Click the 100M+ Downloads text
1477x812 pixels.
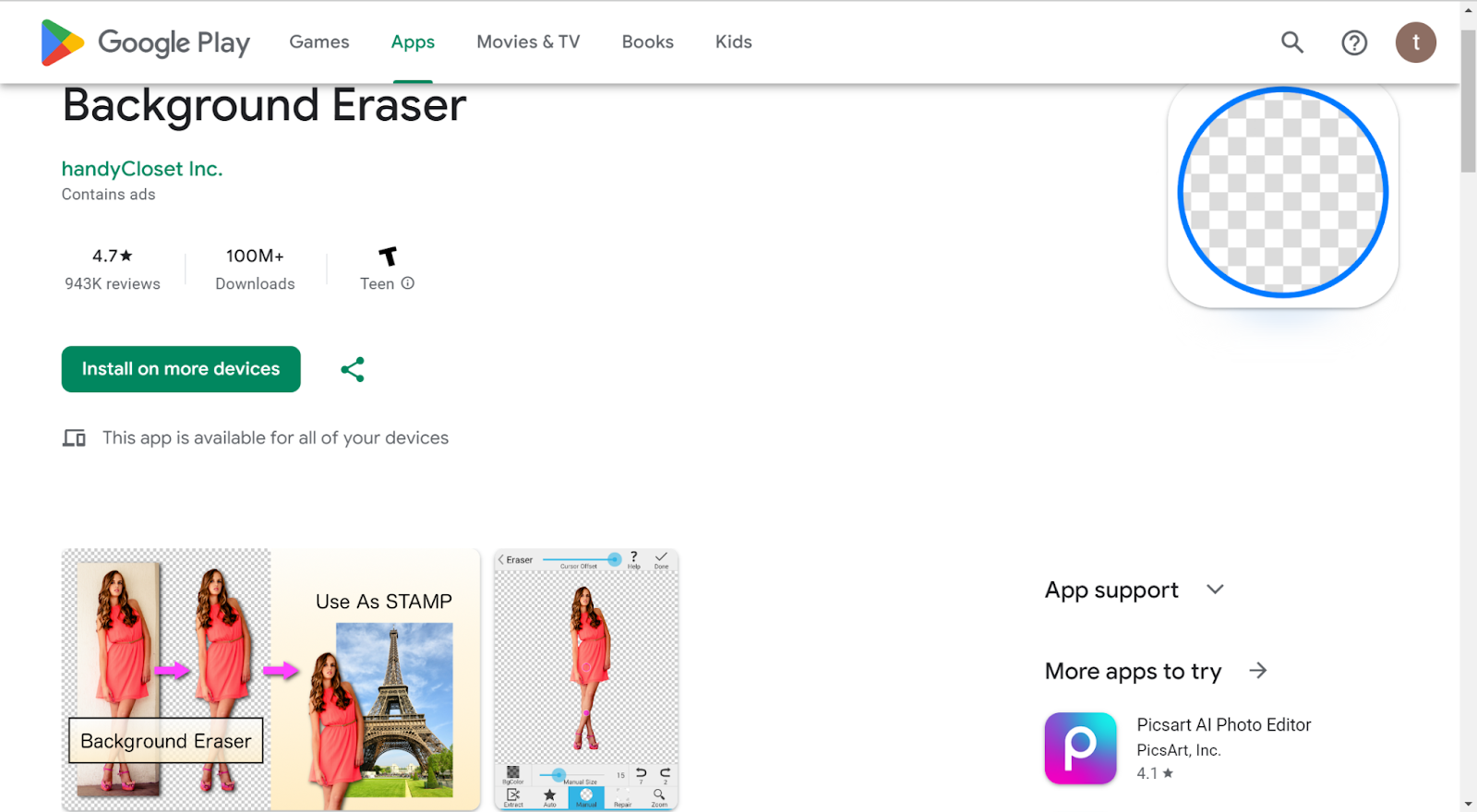click(x=255, y=269)
